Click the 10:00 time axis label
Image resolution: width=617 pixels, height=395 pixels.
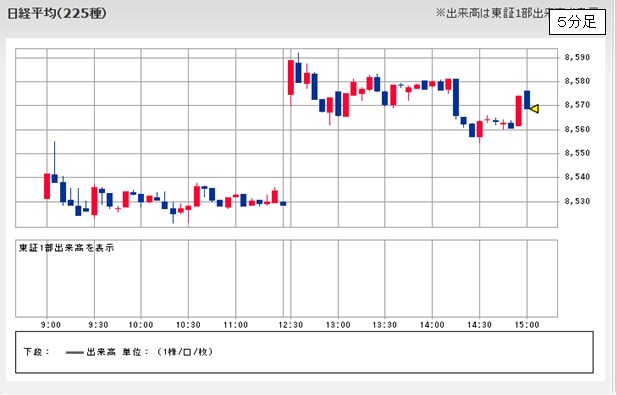(x=141, y=325)
